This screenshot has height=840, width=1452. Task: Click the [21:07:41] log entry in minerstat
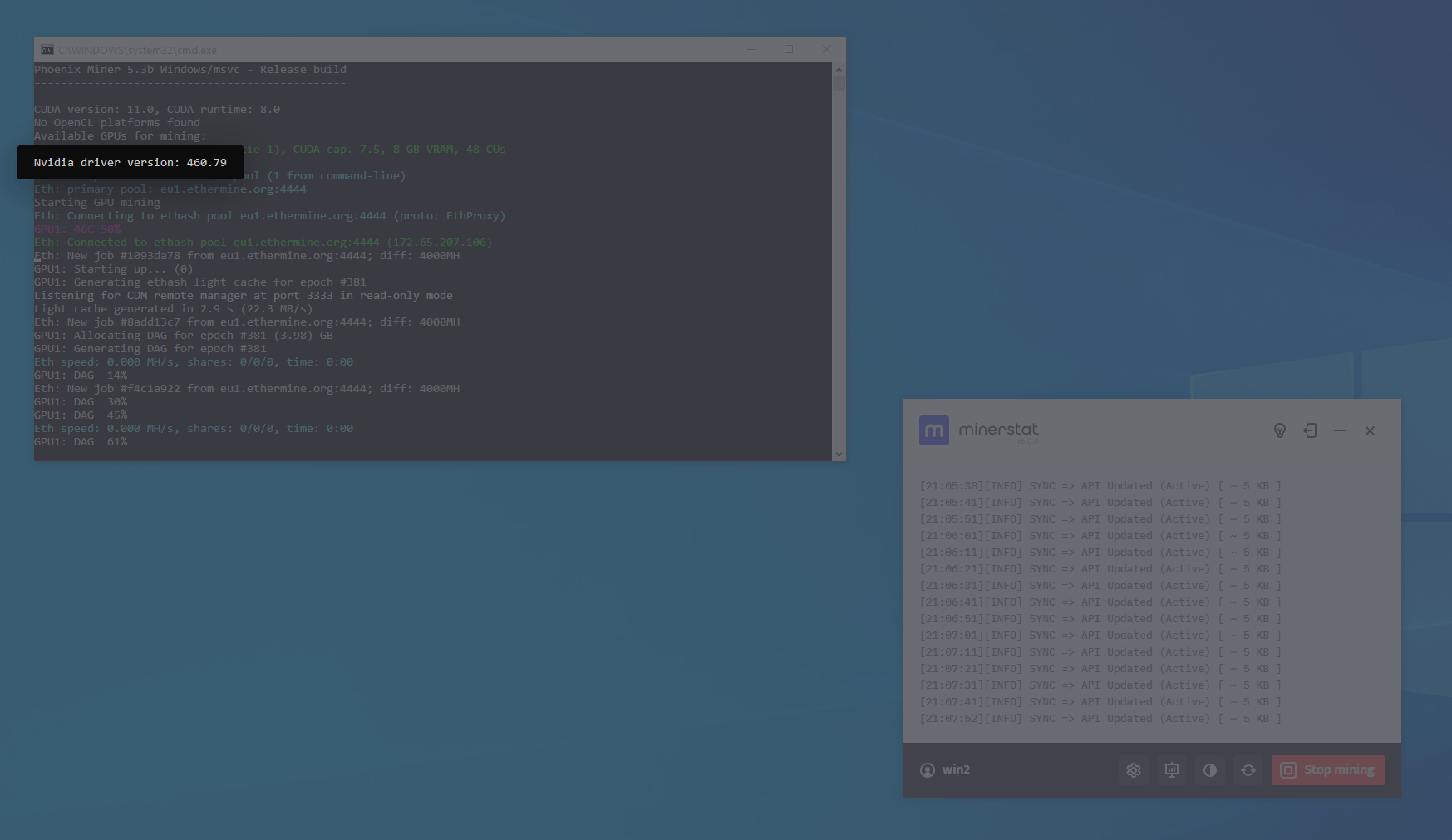(x=1100, y=702)
